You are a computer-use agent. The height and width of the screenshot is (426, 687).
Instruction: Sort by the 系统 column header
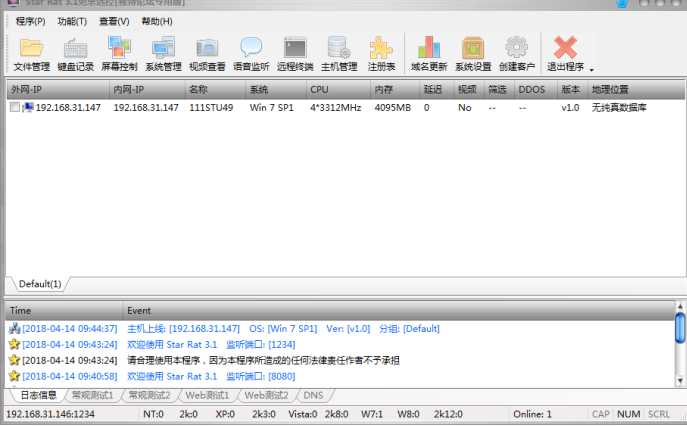276,90
